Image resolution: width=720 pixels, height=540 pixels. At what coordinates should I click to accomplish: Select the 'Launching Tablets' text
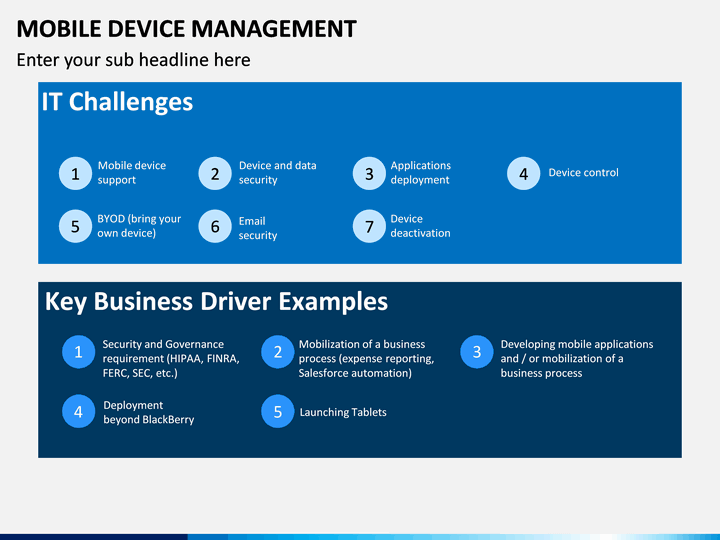[343, 412]
